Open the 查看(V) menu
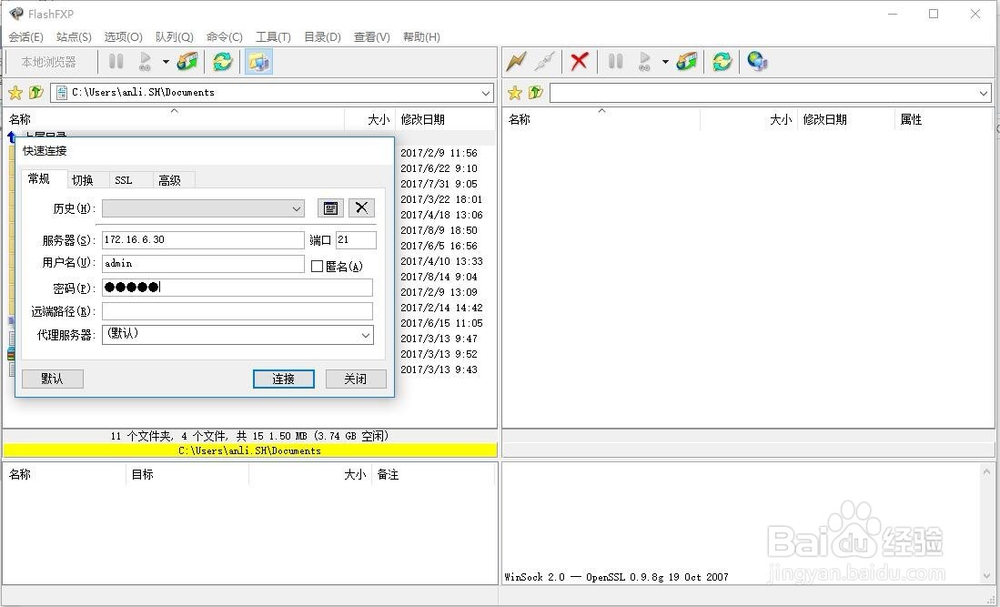This screenshot has height=607, width=1000. (372, 37)
